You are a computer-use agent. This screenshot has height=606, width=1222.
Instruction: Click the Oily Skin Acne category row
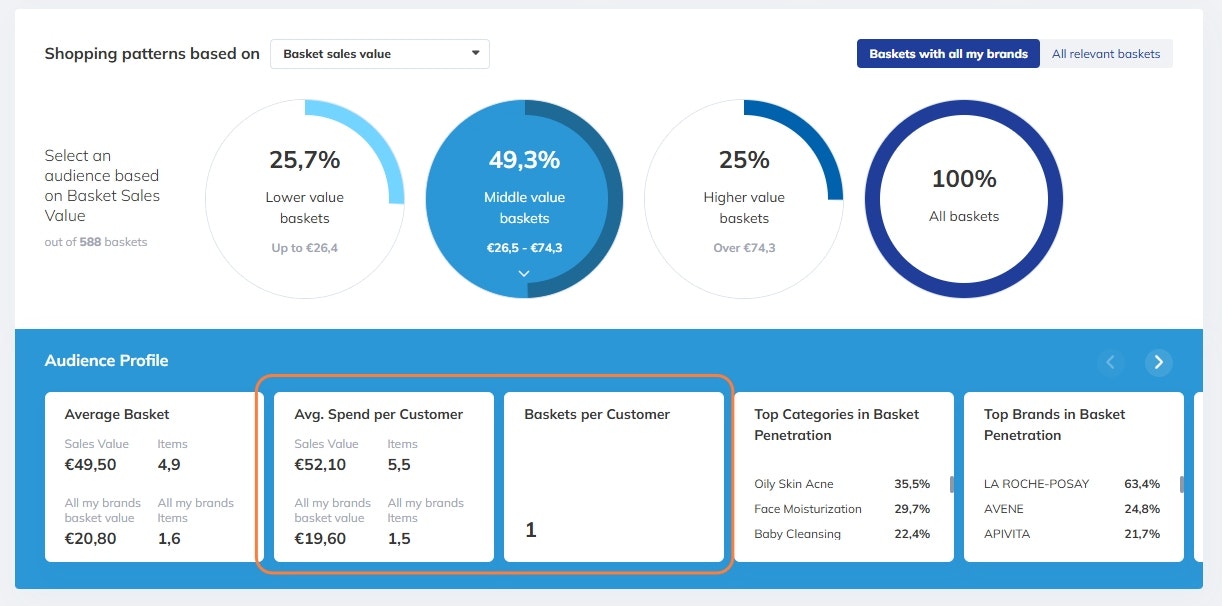click(x=842, y=484)
